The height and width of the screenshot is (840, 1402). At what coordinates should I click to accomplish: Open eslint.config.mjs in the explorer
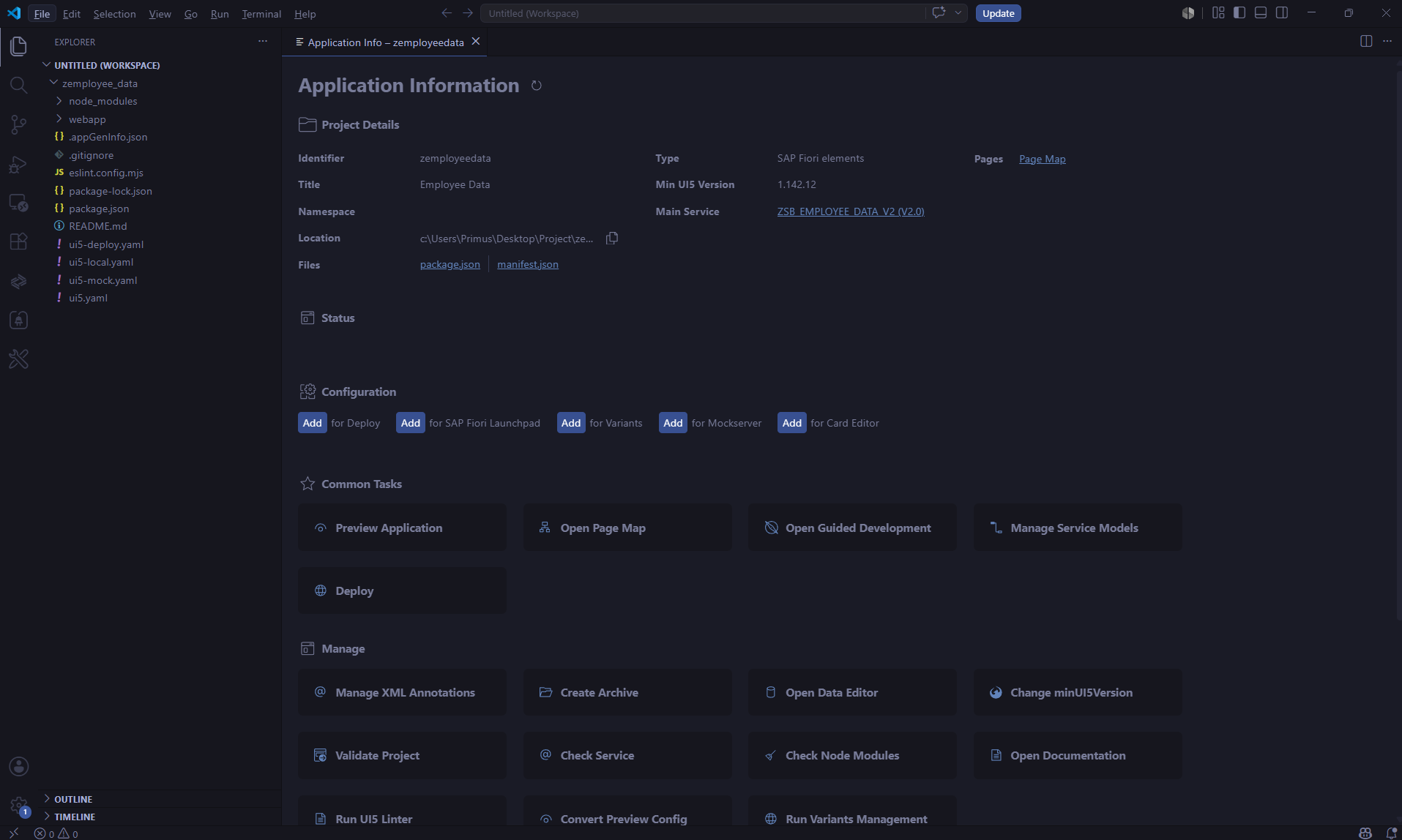[x=106, y=173]
